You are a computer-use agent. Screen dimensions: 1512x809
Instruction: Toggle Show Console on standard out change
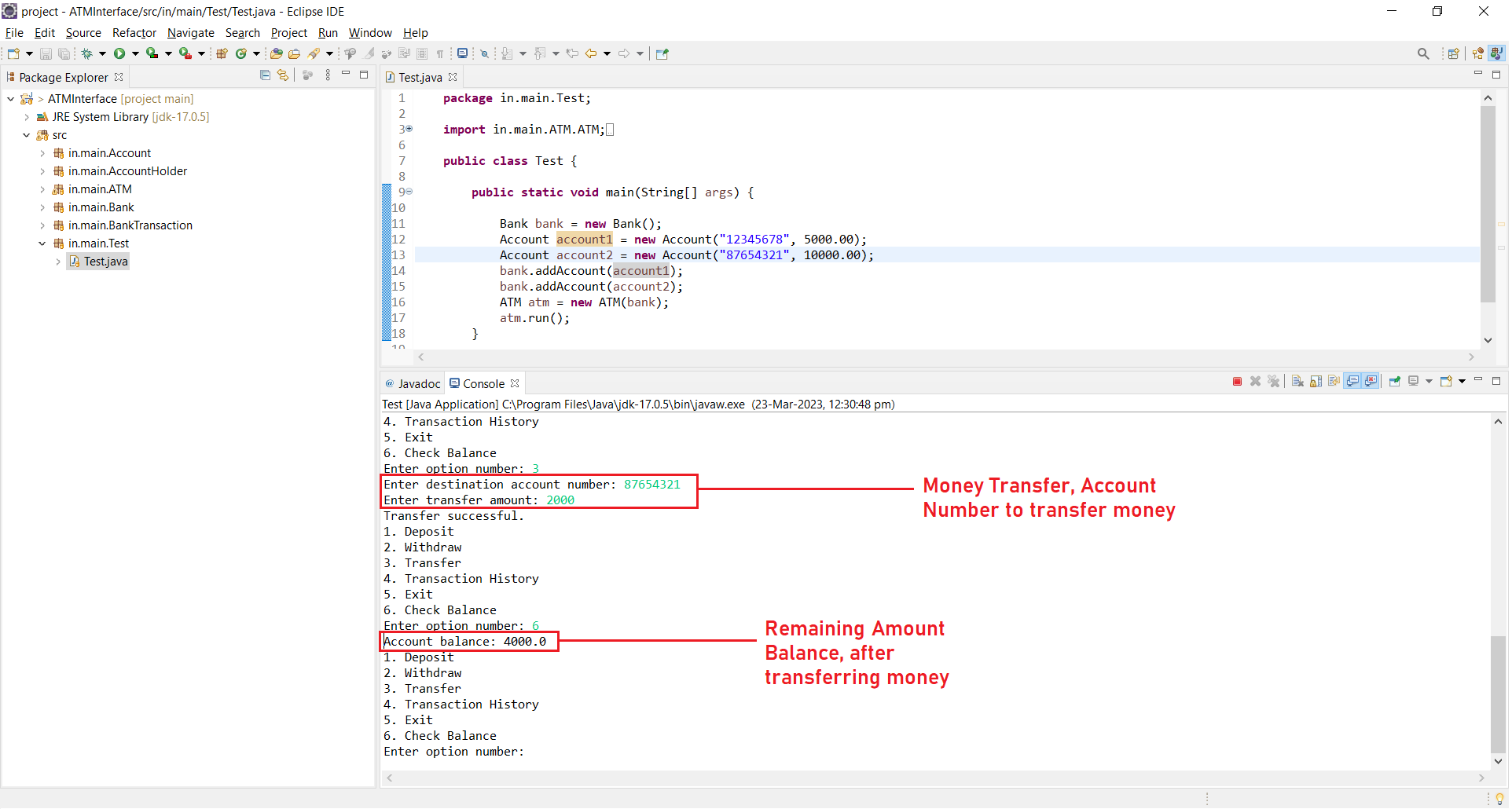tap(1352, 382)
